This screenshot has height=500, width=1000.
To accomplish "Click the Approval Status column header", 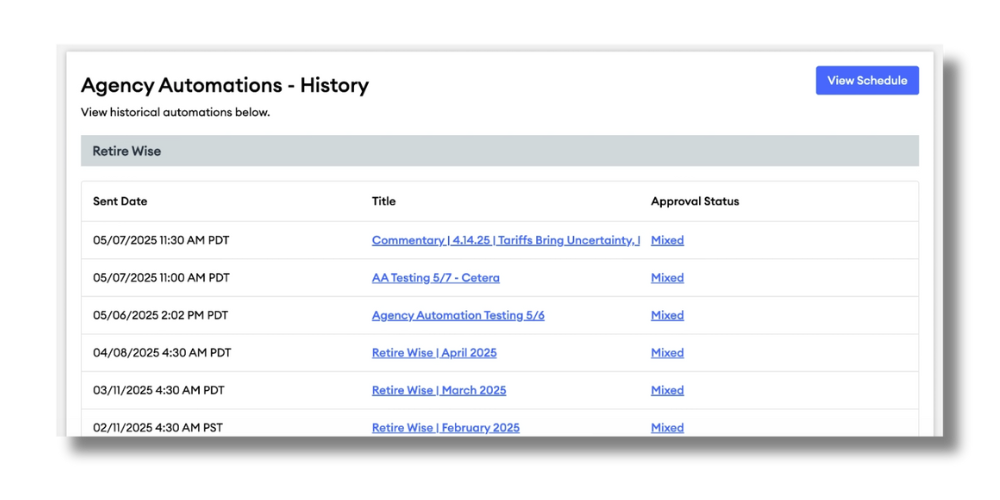I will (694, 201).
